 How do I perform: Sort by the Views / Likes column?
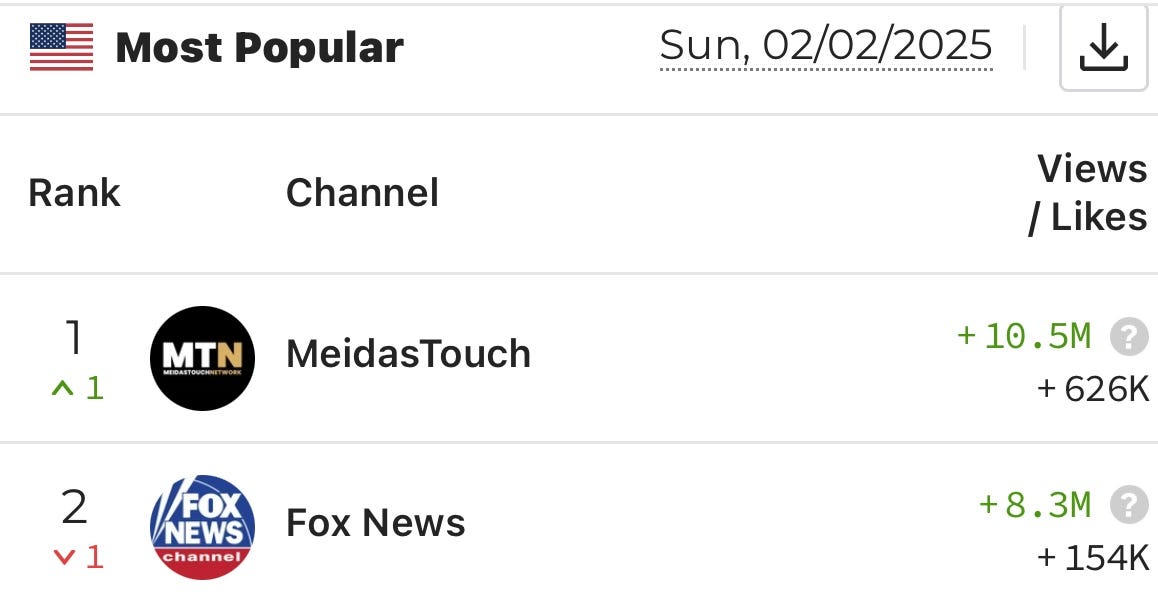[x=1090, y=192]
